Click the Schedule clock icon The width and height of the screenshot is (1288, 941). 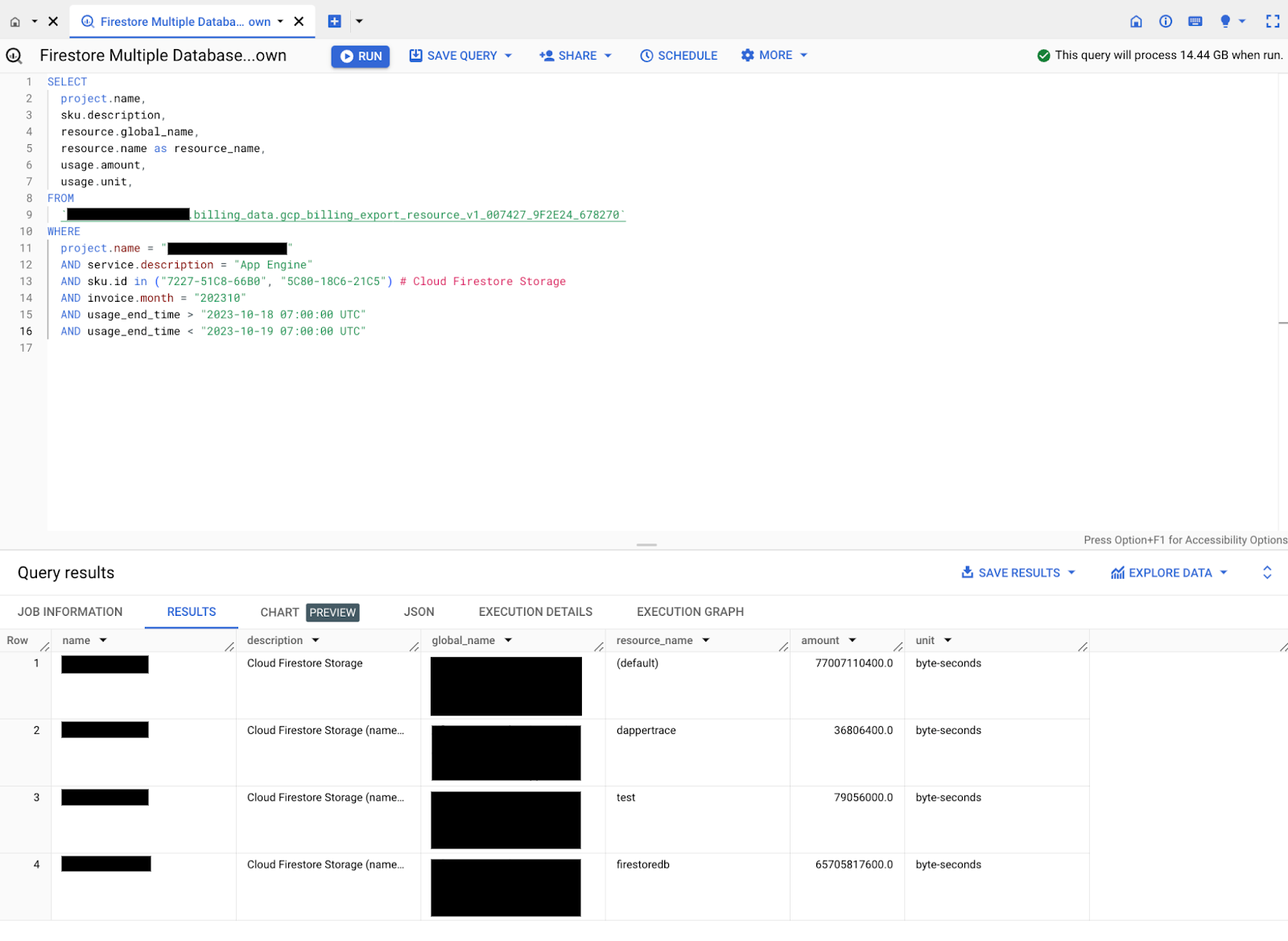coord(646,56)
